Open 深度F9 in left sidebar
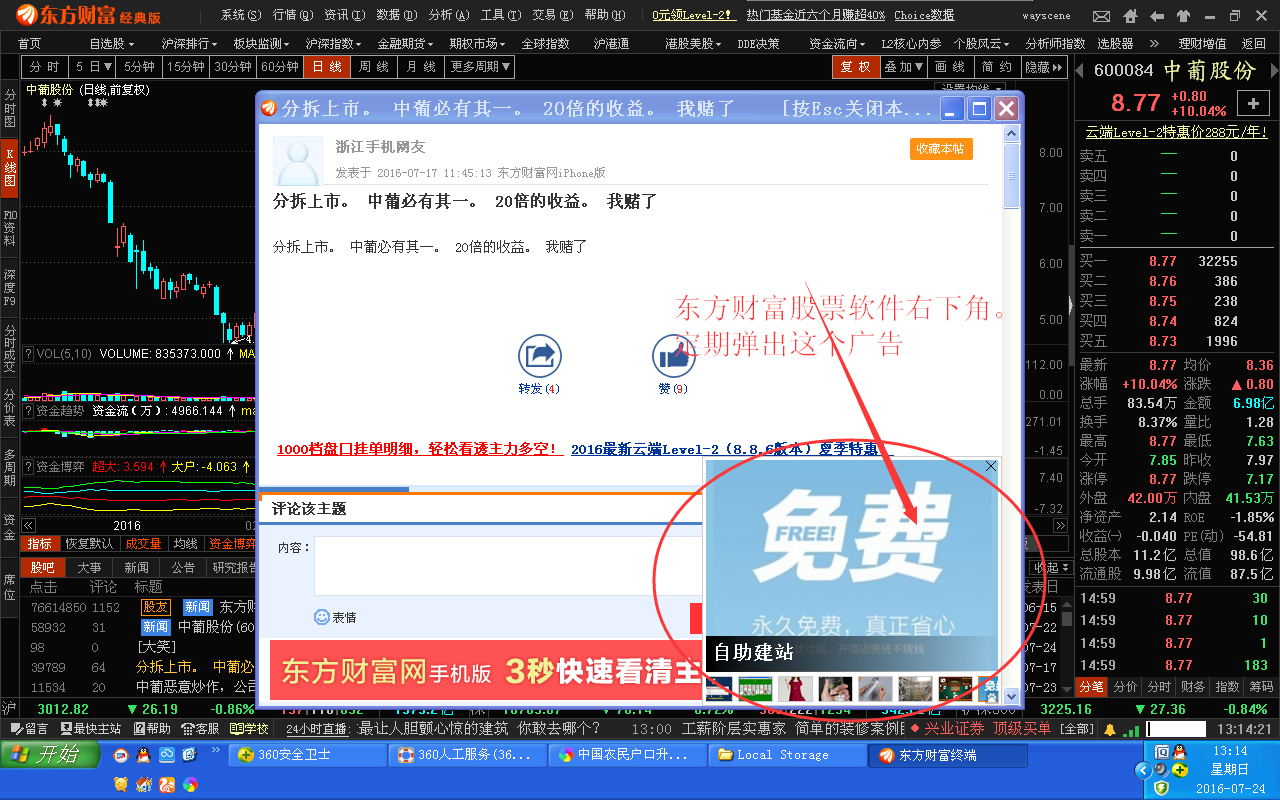 (x=10, y=288)
